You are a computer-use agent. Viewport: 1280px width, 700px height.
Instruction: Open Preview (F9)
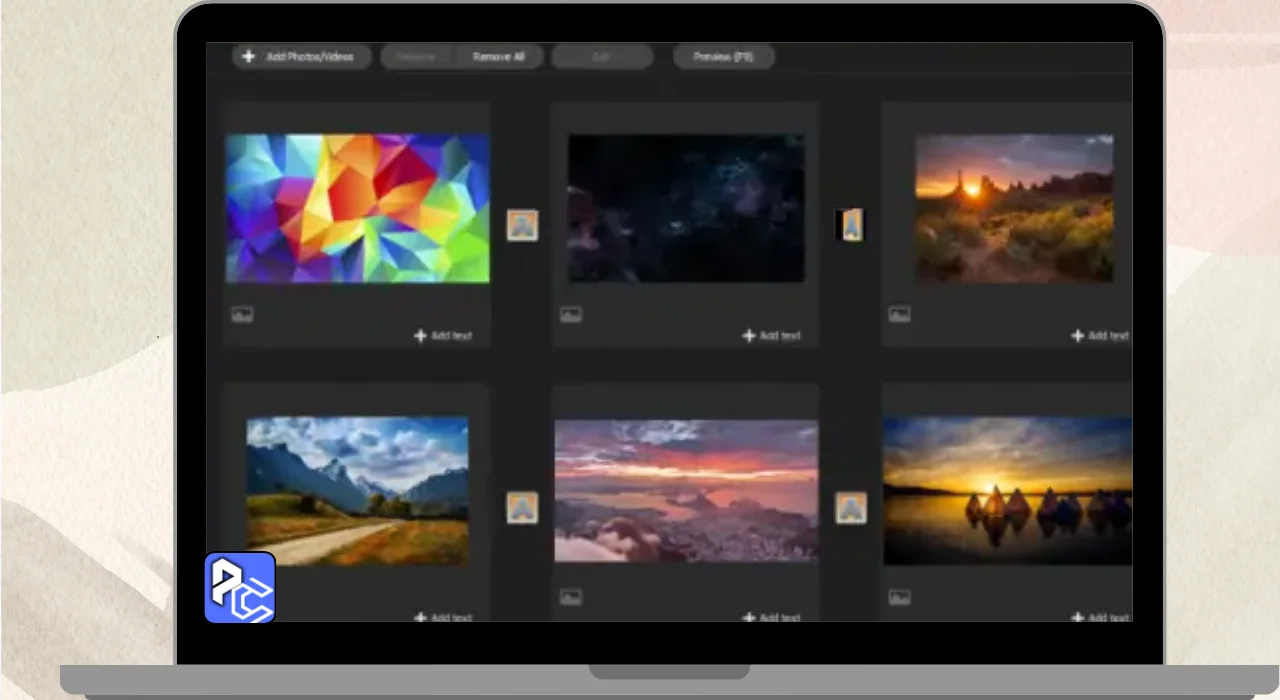[723, 57]
